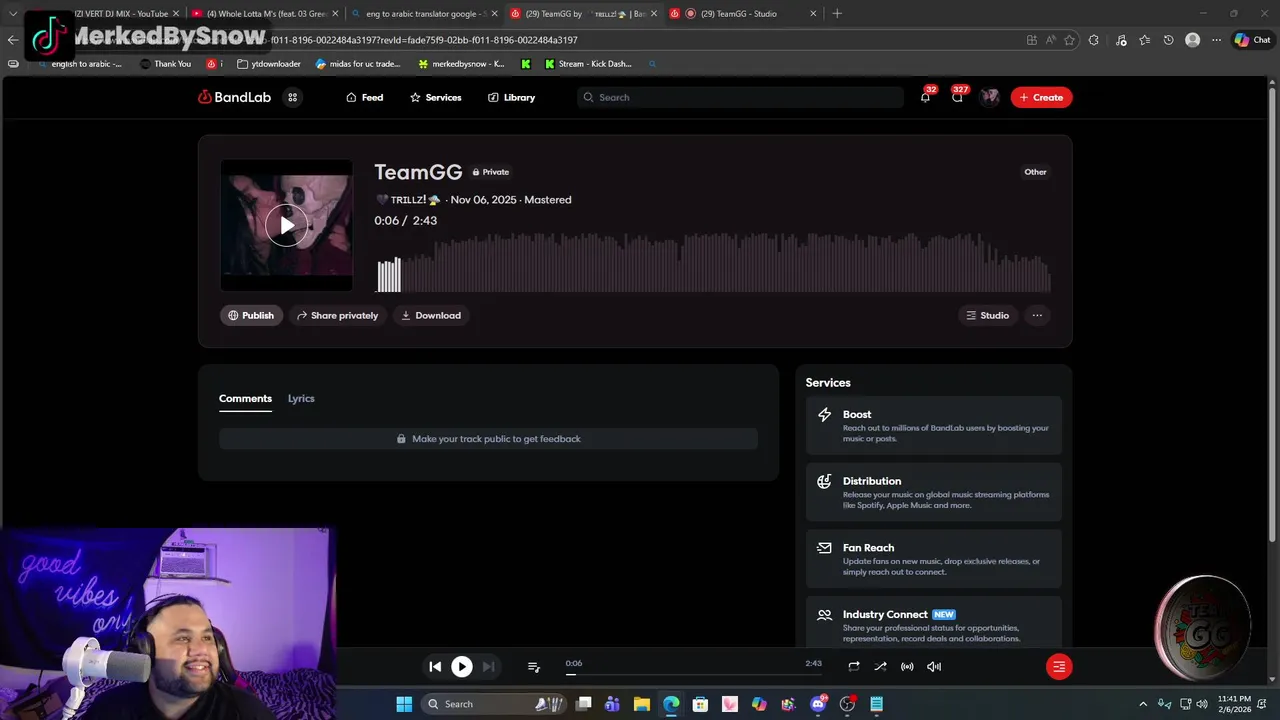Click the broadcast icon in player bar
This screenshot has width=1280, height=720.
907,666
